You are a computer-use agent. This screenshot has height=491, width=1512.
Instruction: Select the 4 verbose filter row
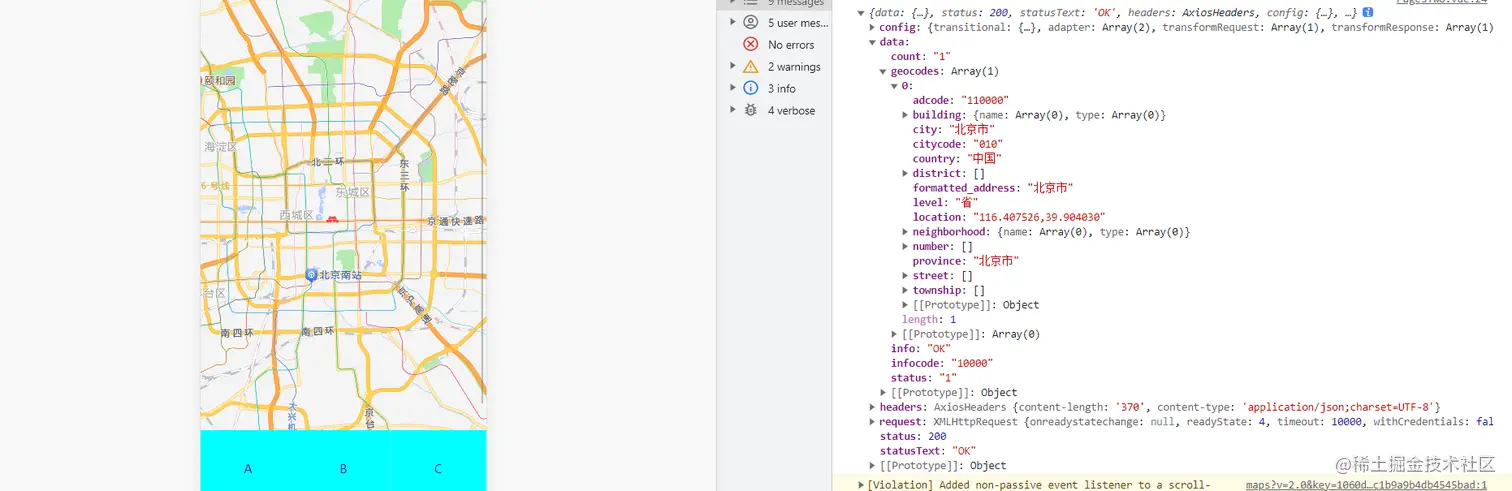(x=774, y=110)
